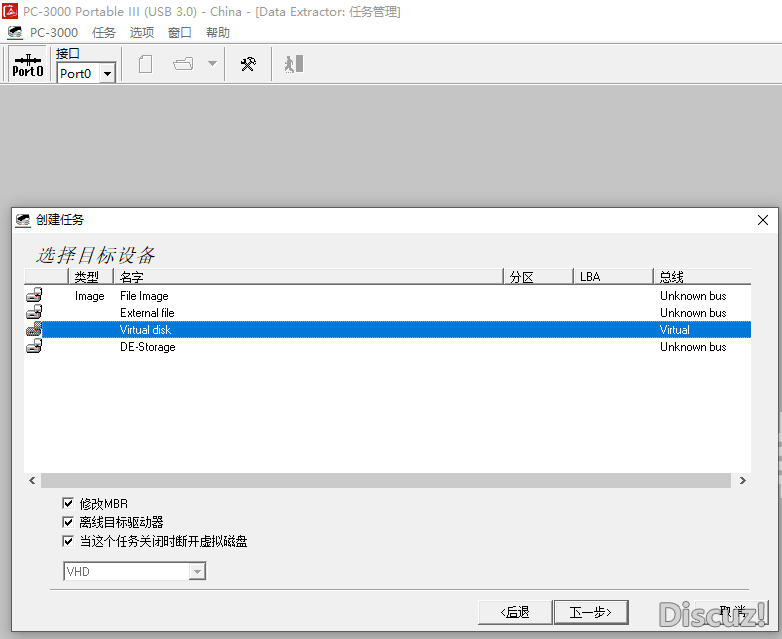Screen dimensions: 782x639
Task: Select the External file row name
Action: click(147, 313)
